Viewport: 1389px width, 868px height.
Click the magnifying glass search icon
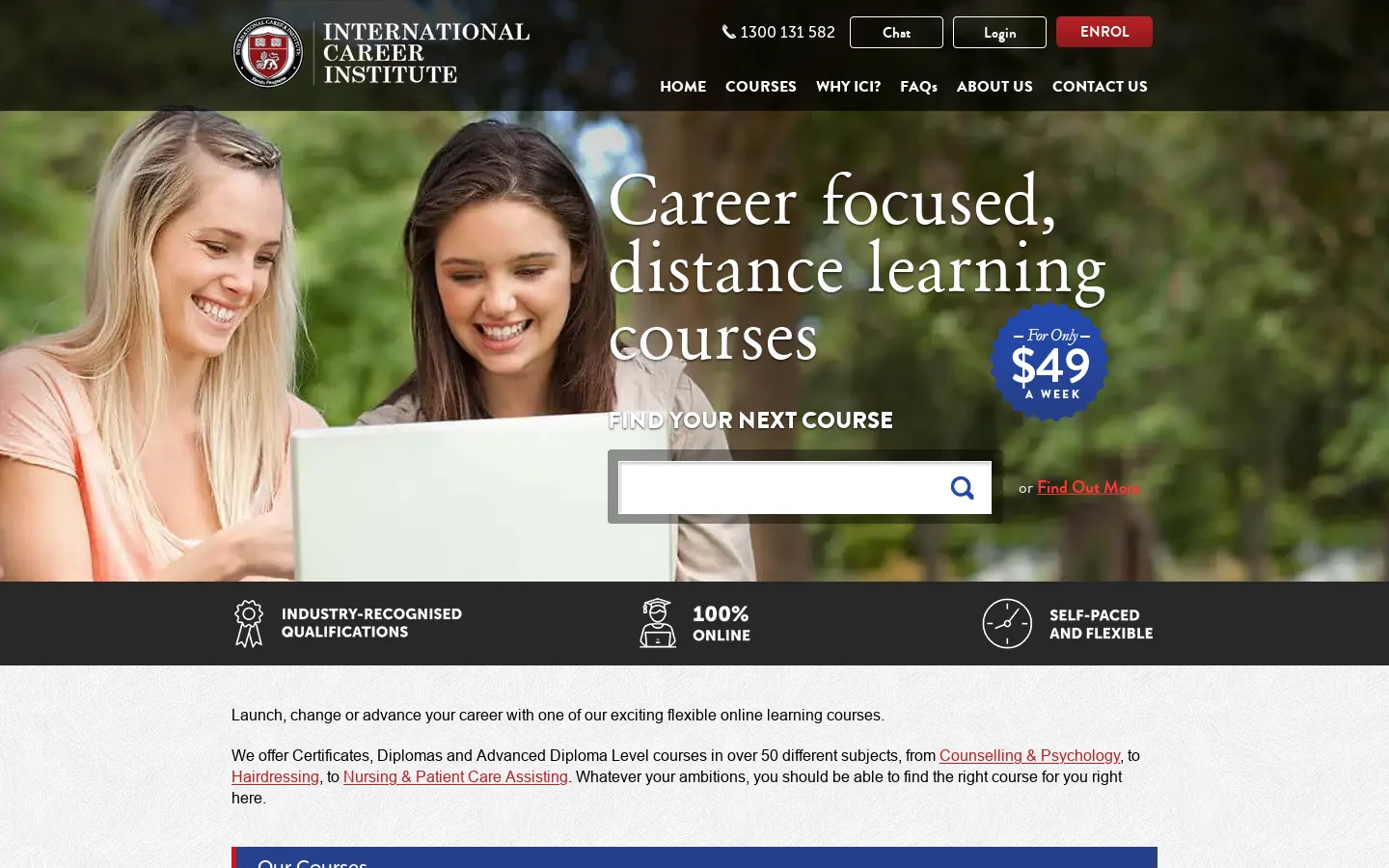click(x=962, y=488)
